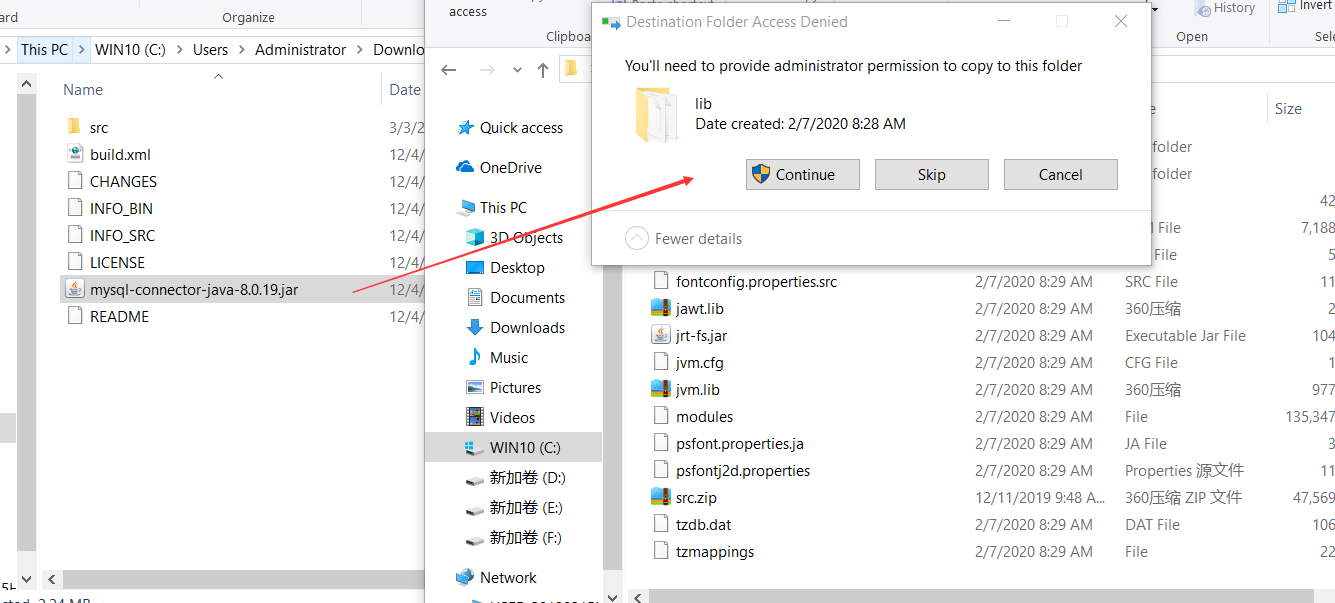Image resolution: width=1335 pixels, height=603 pixels.
Task: Expand the chevron after Administrator in breadcrumb
Action: coord(360,50)
